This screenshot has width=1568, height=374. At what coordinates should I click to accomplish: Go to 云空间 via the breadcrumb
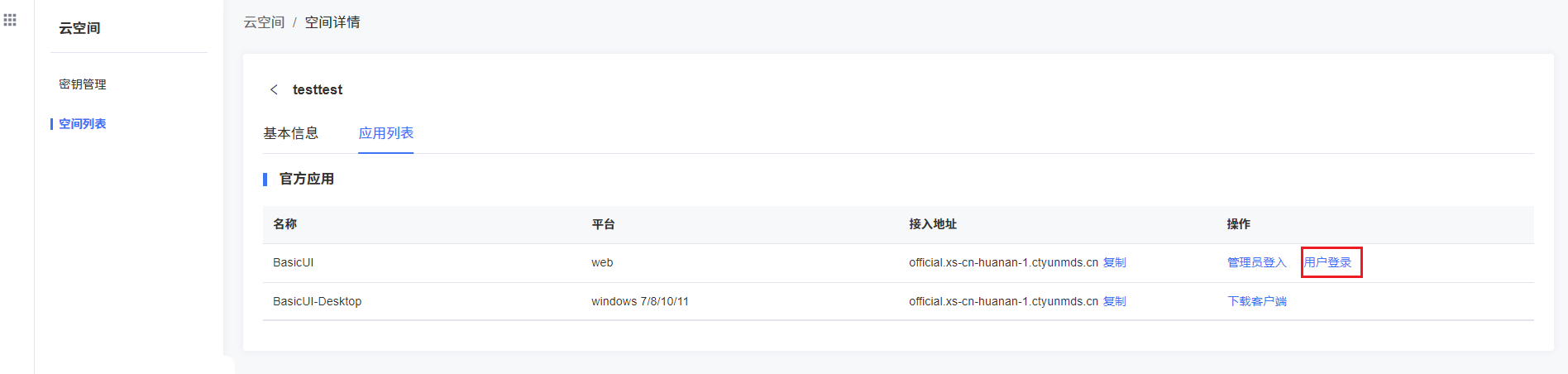click(x=264, y=22)
